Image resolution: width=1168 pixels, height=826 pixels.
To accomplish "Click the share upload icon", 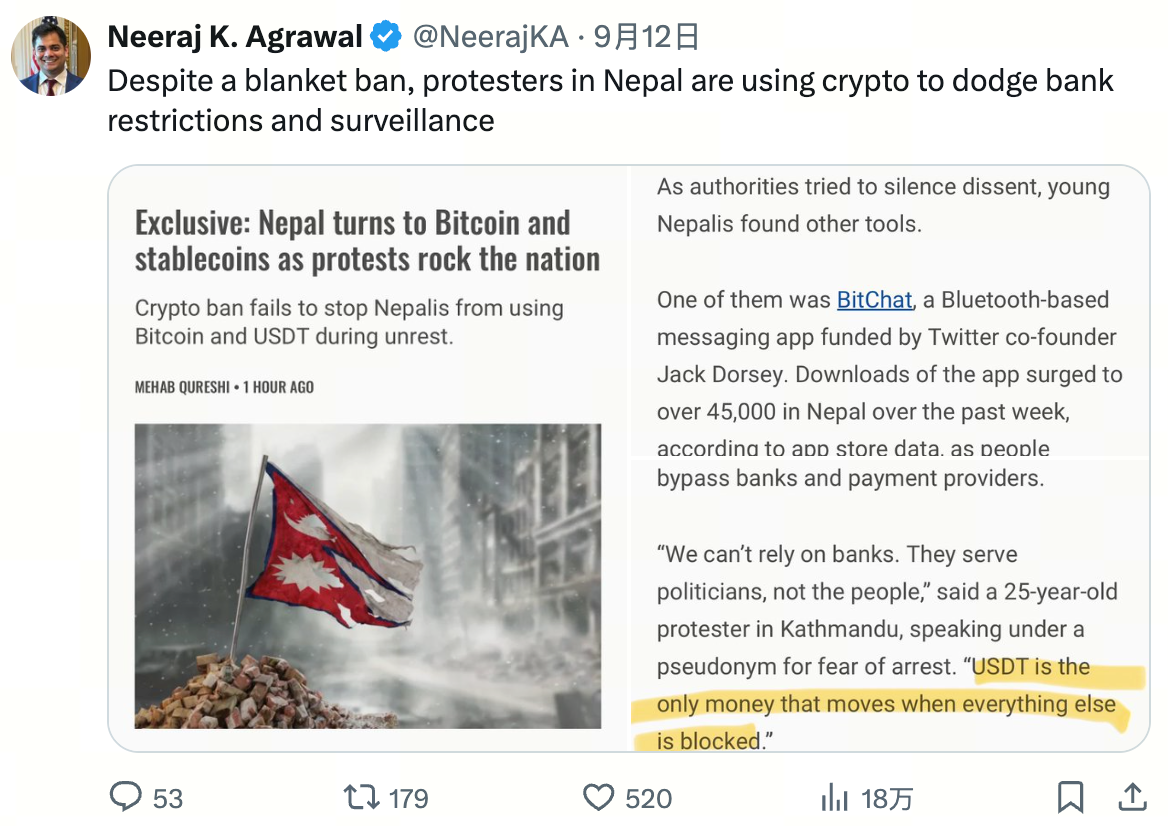I will click(1132, 796).
